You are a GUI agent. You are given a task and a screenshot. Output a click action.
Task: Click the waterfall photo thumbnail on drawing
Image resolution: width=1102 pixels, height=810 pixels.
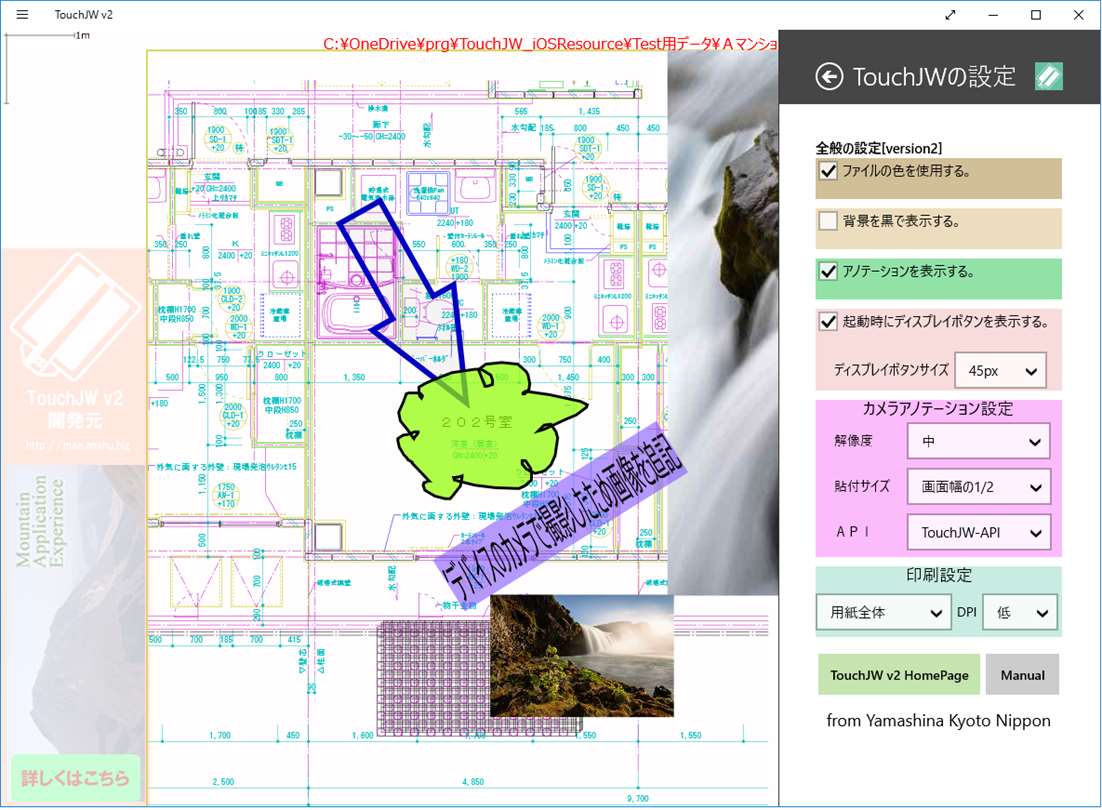pos(582,655)
